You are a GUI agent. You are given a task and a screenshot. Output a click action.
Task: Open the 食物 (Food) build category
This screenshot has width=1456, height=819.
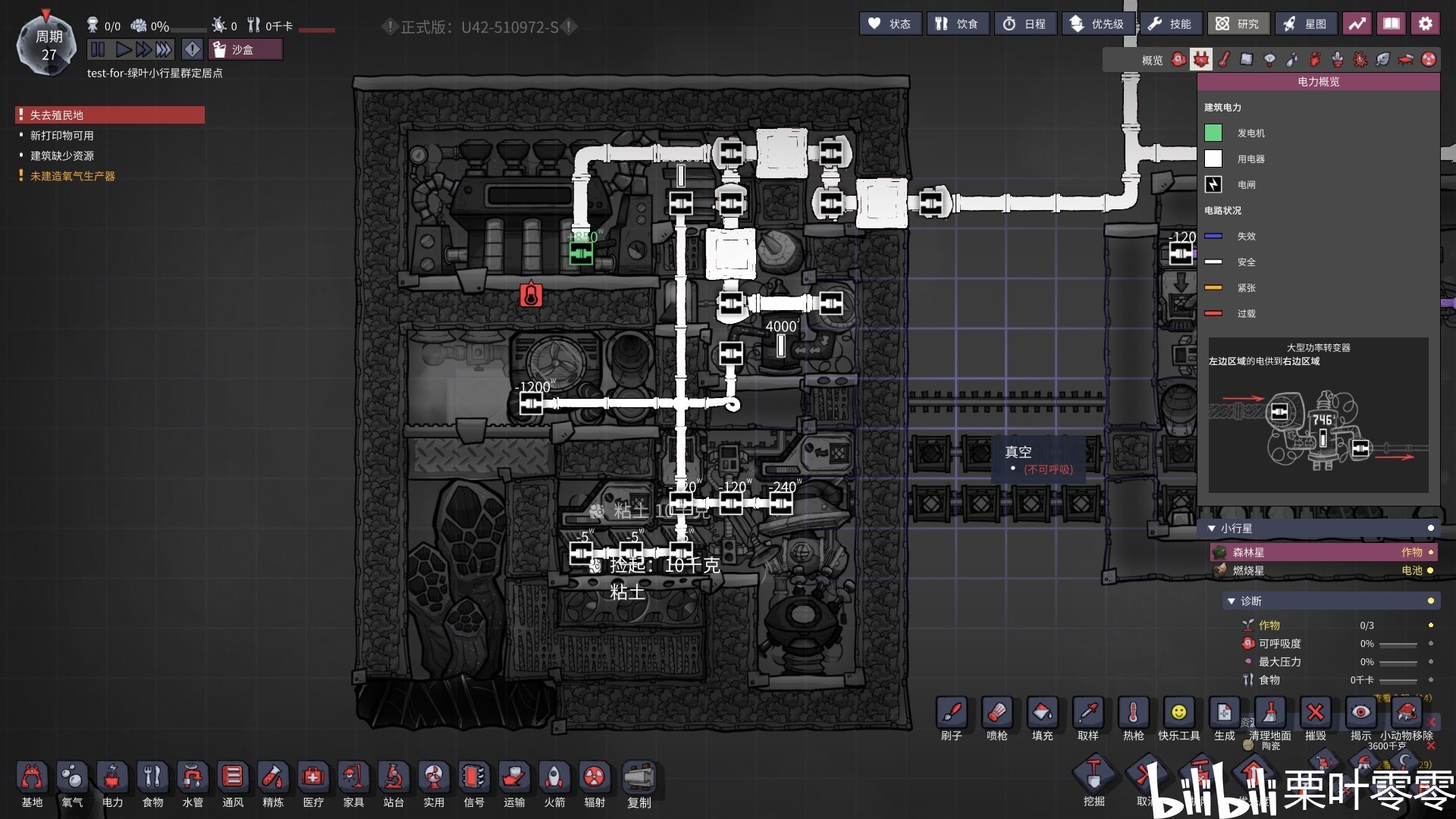point(152,784)
